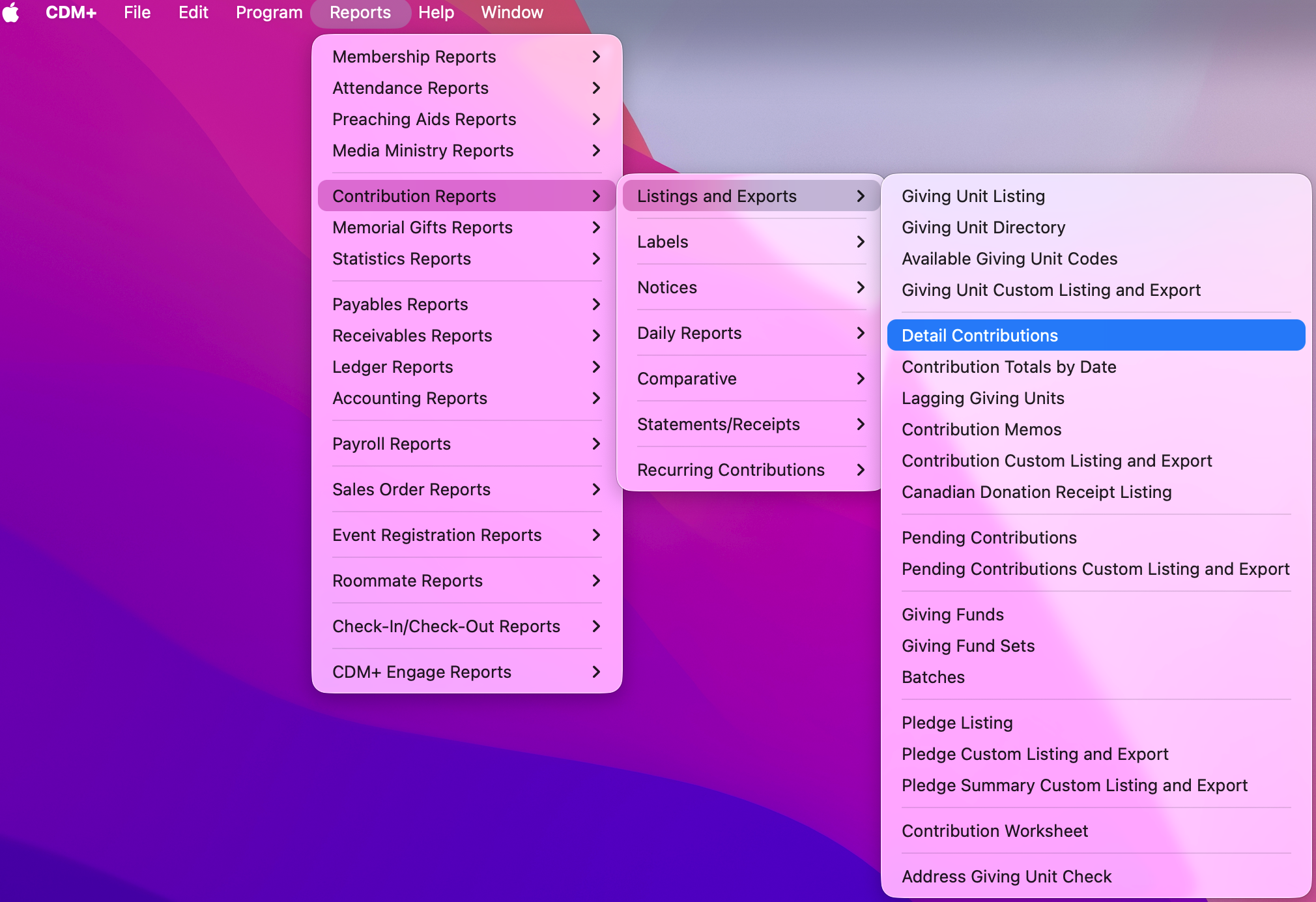Image resolution: width=1316 pixels, height=902 pixels.
Task: Open the File menu
Action: 137,12
